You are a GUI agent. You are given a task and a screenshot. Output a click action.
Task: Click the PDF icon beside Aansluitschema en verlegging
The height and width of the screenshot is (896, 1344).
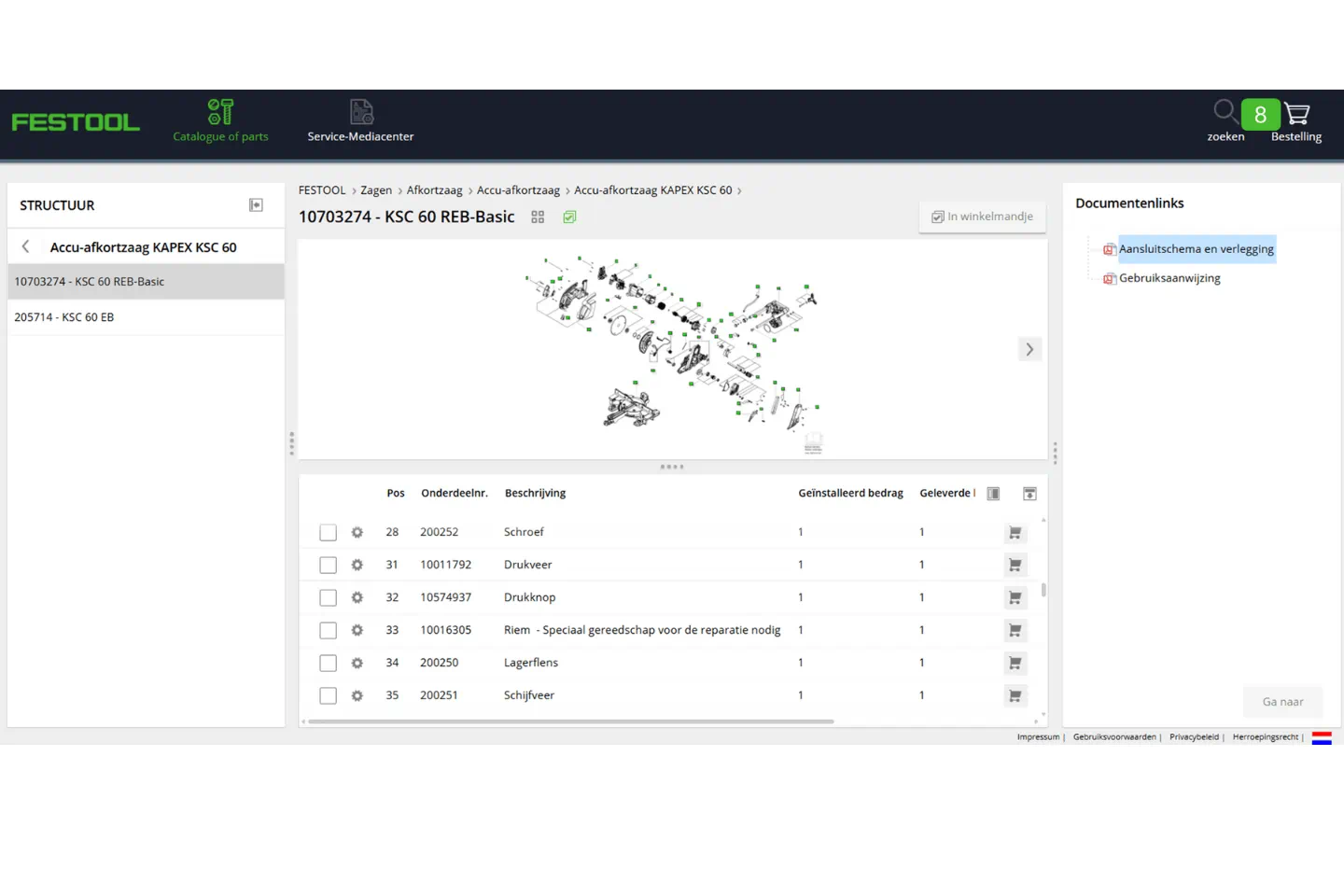(1110, 249)
